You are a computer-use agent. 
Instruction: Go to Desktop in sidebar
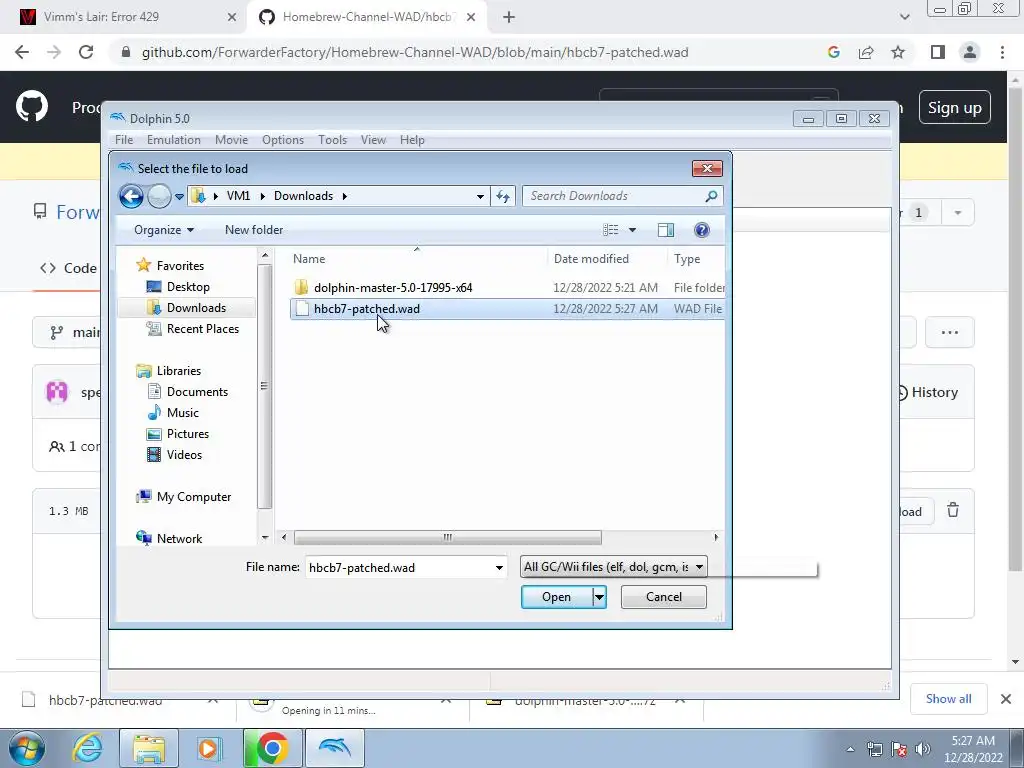pos(188,287)
